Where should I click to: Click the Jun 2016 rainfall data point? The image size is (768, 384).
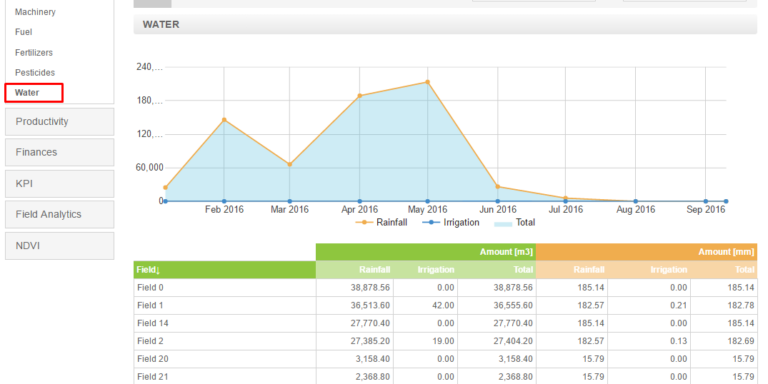pyautogui.click(x=498, y=187)
